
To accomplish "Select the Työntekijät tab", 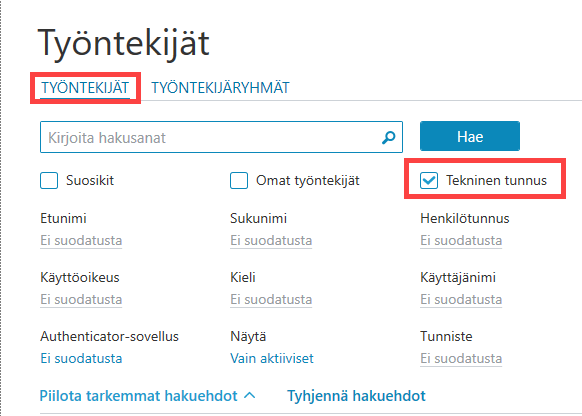I will [85, 88].
